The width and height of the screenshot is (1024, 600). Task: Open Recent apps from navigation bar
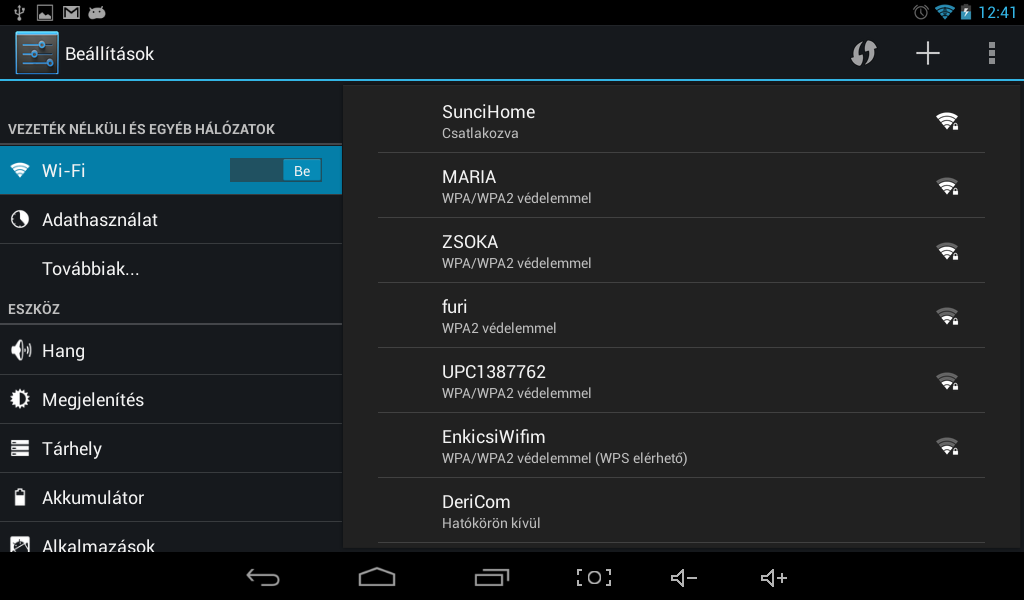pos(491,577)
